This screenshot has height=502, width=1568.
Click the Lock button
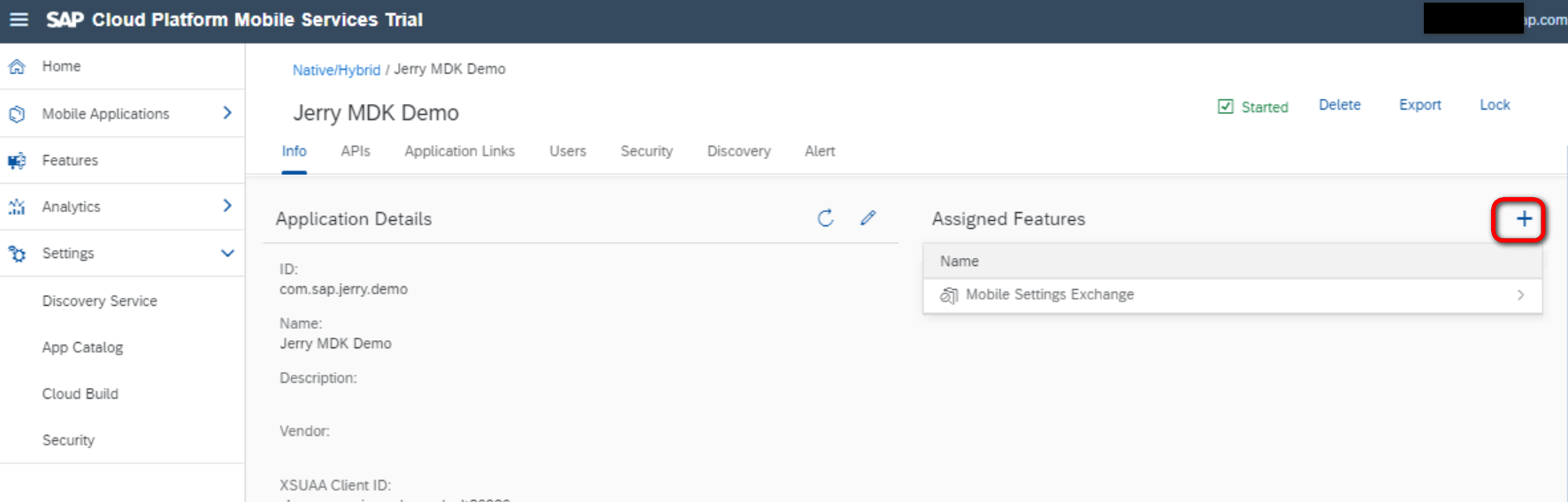point(1495,105)
